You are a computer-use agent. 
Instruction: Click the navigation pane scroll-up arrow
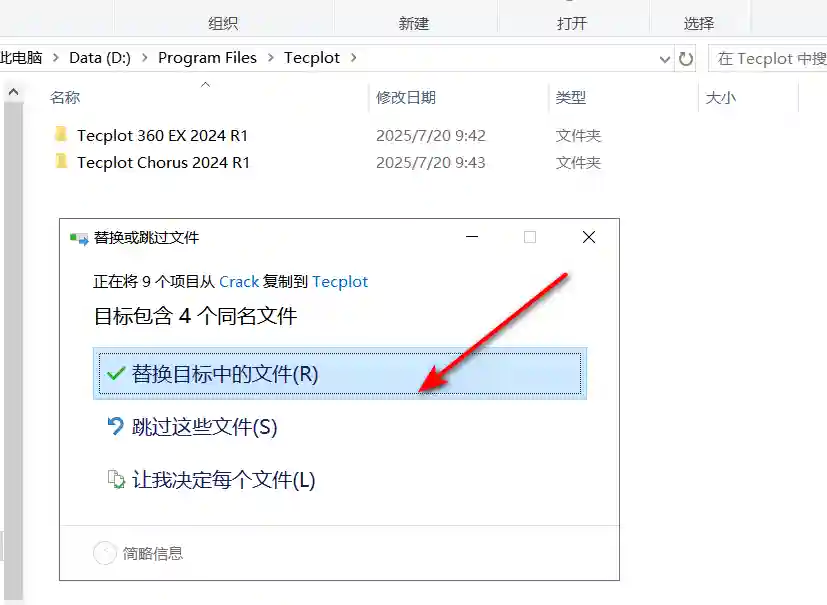click(x=14, y=92)
